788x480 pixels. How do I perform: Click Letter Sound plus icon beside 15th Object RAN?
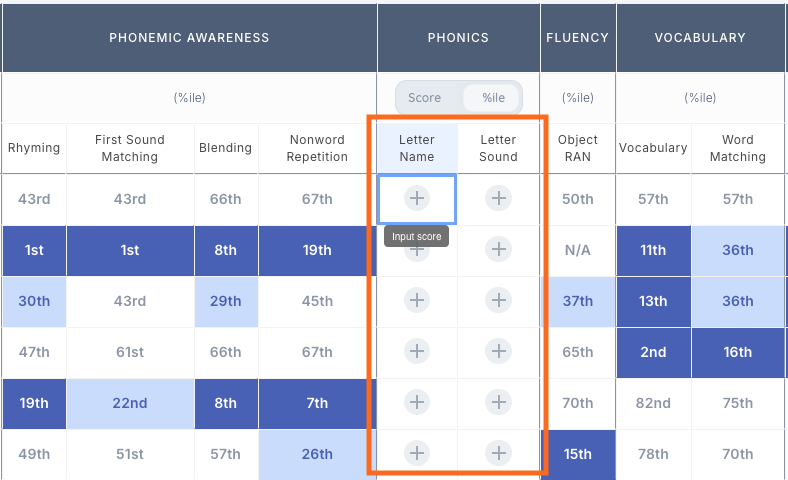(x=498, y=454)
